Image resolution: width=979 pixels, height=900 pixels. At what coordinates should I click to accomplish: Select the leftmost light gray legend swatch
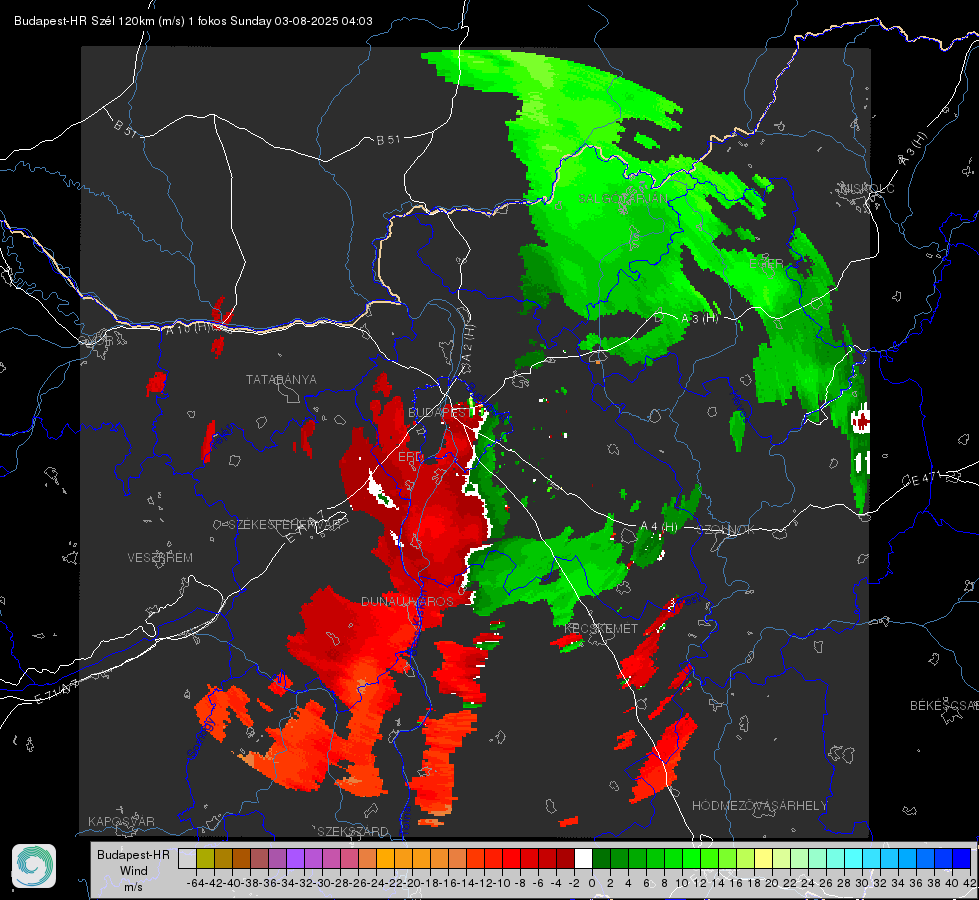pyautogui.click(x=187, y=859)
